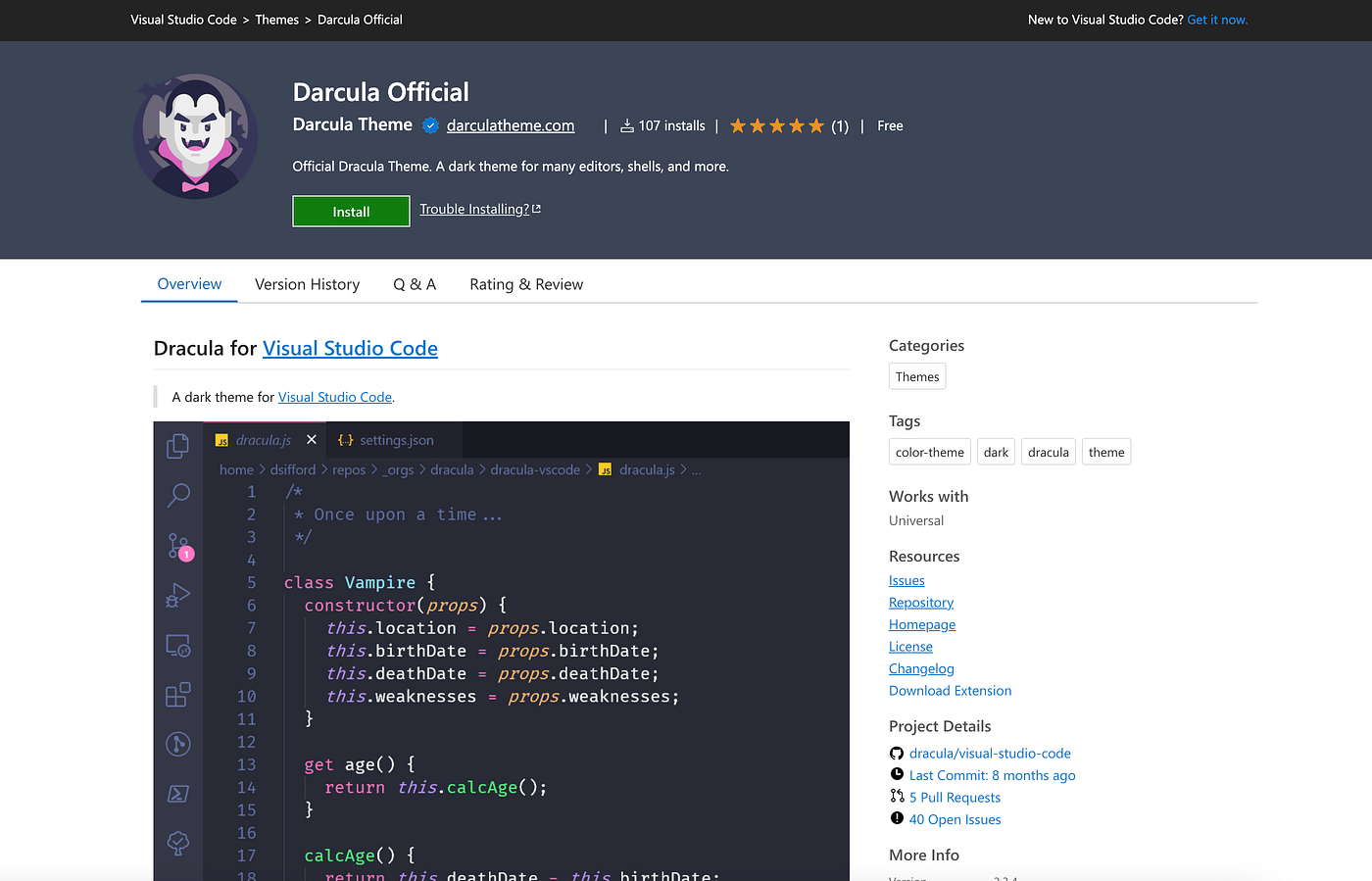Open the 40 Open Issues link

(955, 819)
